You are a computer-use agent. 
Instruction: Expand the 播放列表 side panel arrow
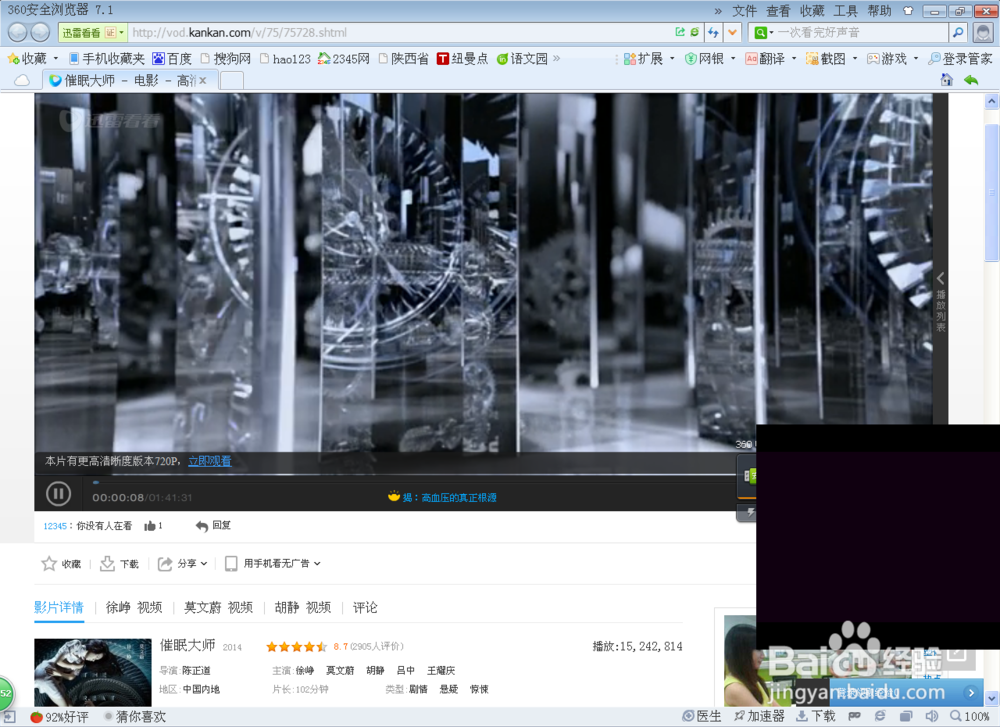point(940,279)
